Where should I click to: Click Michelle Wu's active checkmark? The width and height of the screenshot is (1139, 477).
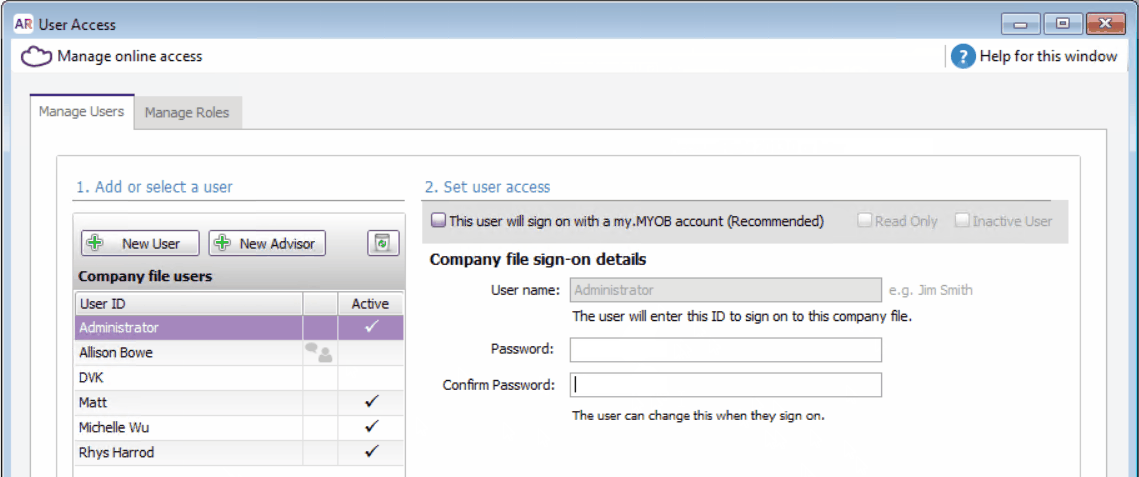point(370,427)
